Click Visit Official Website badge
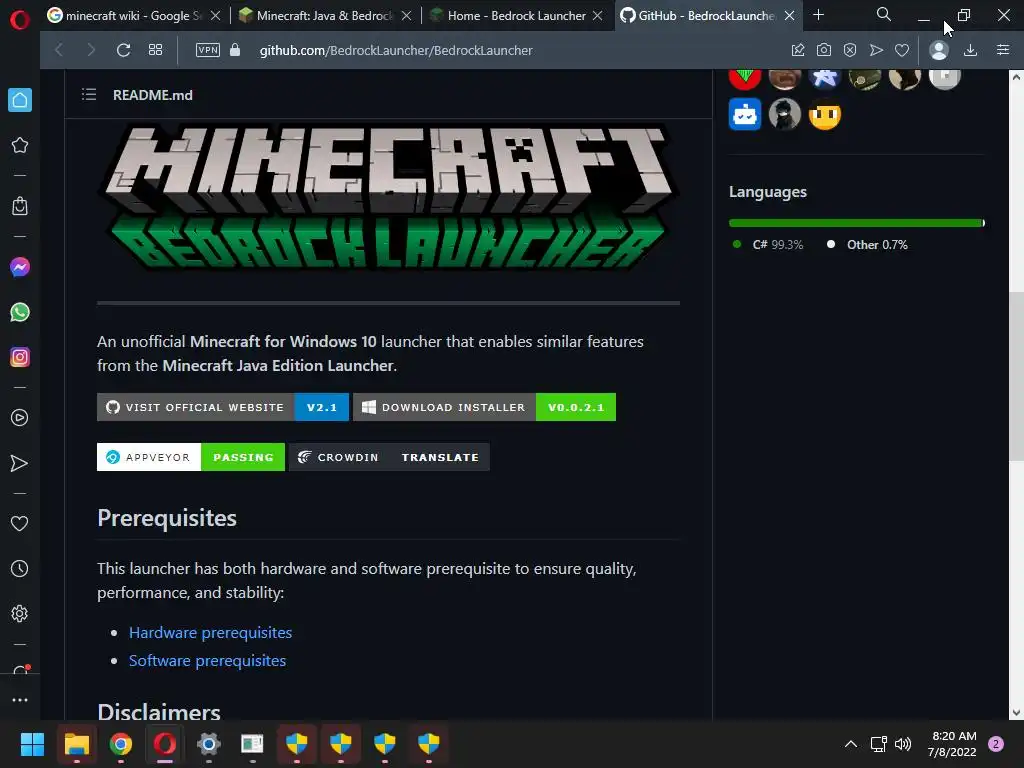Viewport: 1024px width, 768px height. (x=223, y=407)
